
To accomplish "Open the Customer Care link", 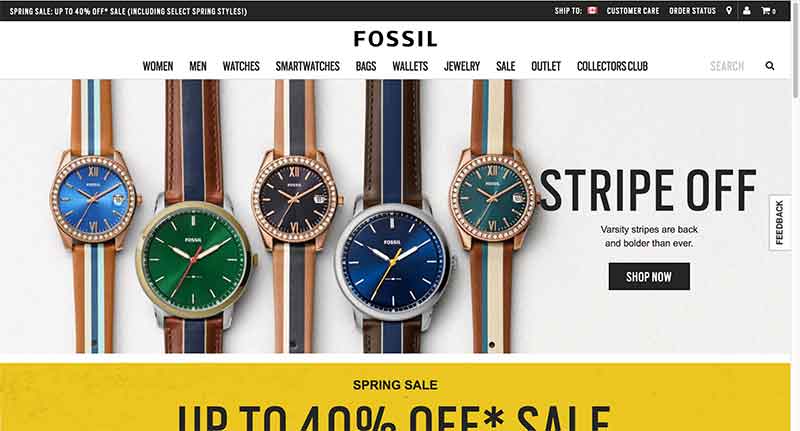I will tap(633, 11).
